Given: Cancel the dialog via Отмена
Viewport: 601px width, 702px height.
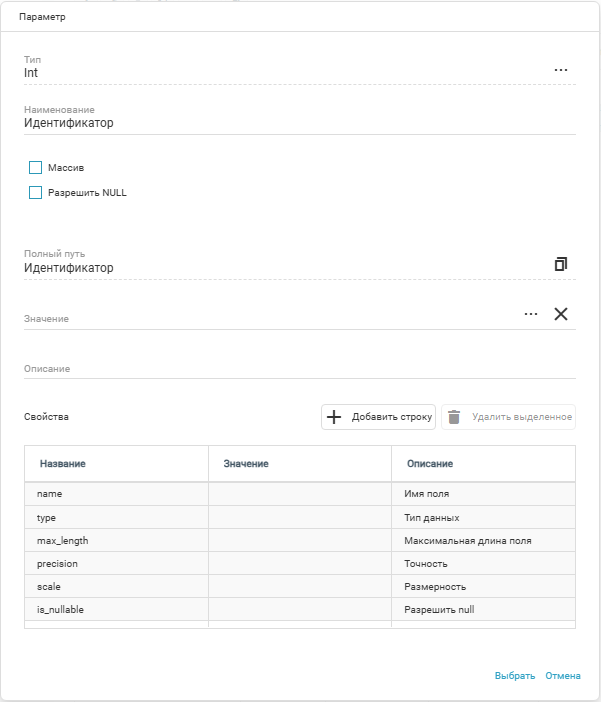Looking at the screenshot, I should (x=563, y=676).
